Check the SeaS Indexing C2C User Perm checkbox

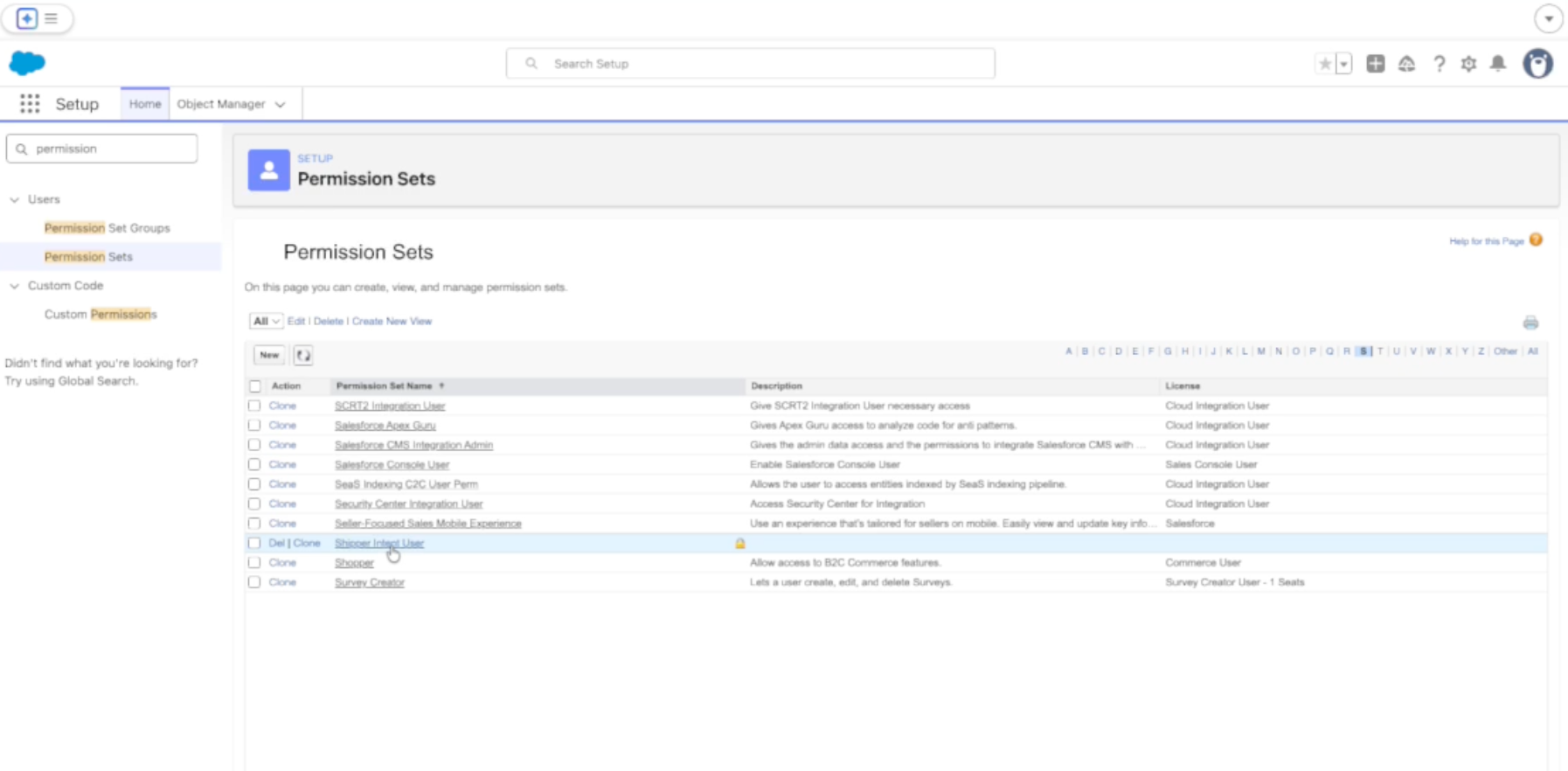(x=254, y=484)
